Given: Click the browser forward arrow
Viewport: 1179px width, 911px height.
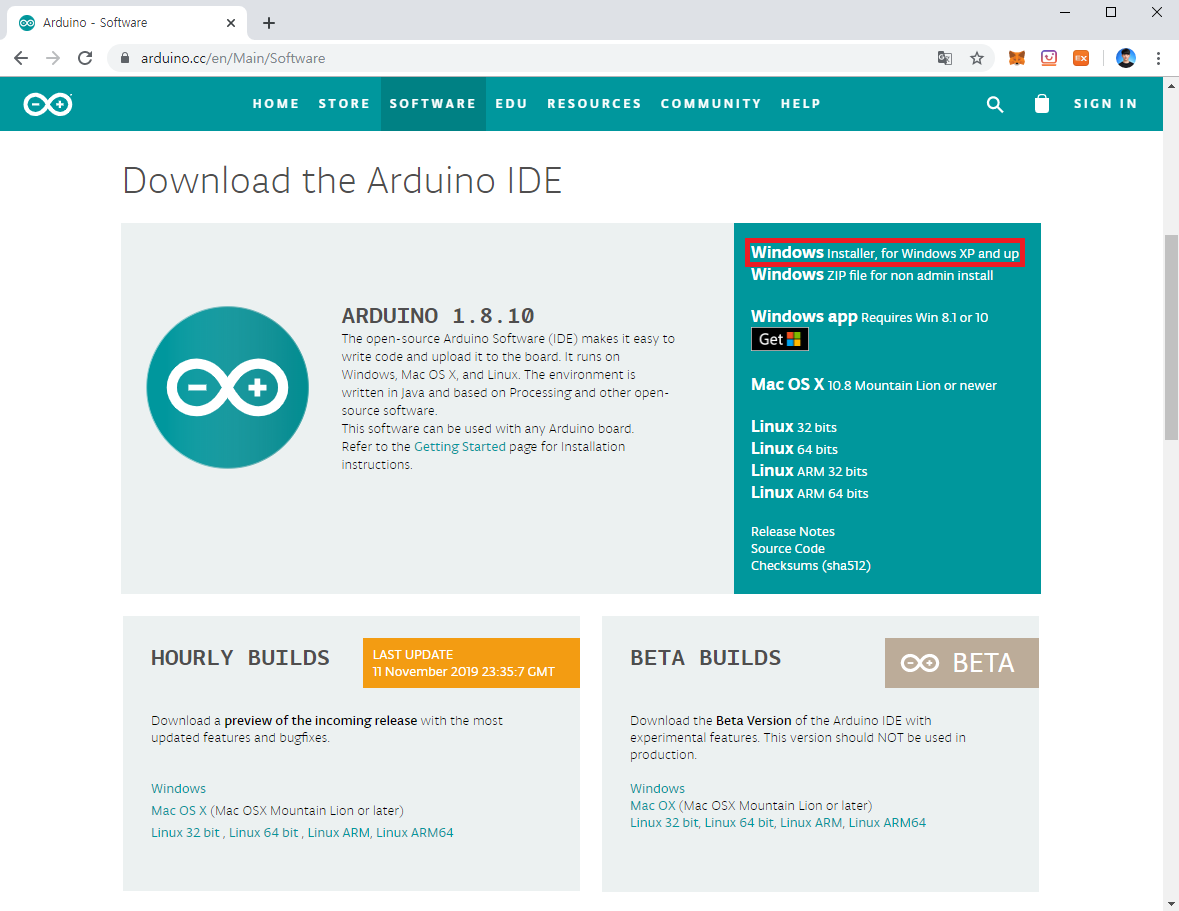Looking at the screenshot, I should [53, 58].
